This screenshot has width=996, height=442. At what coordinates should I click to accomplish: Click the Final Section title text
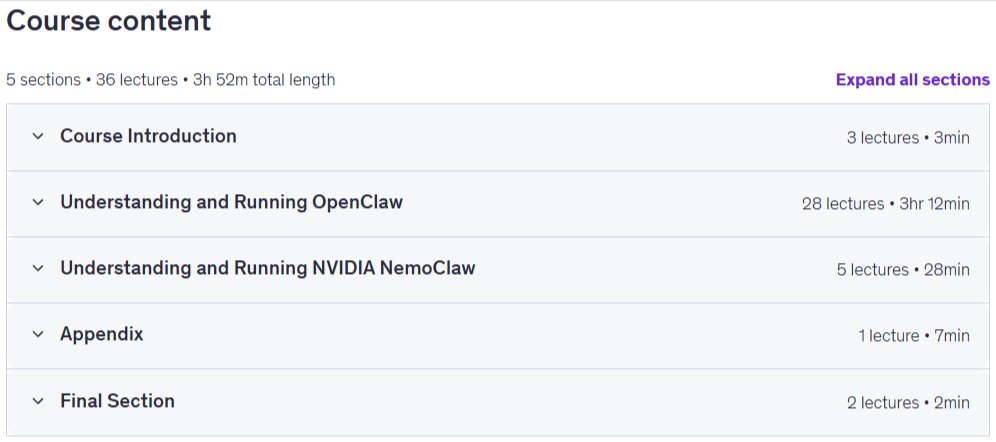point(118,401)
